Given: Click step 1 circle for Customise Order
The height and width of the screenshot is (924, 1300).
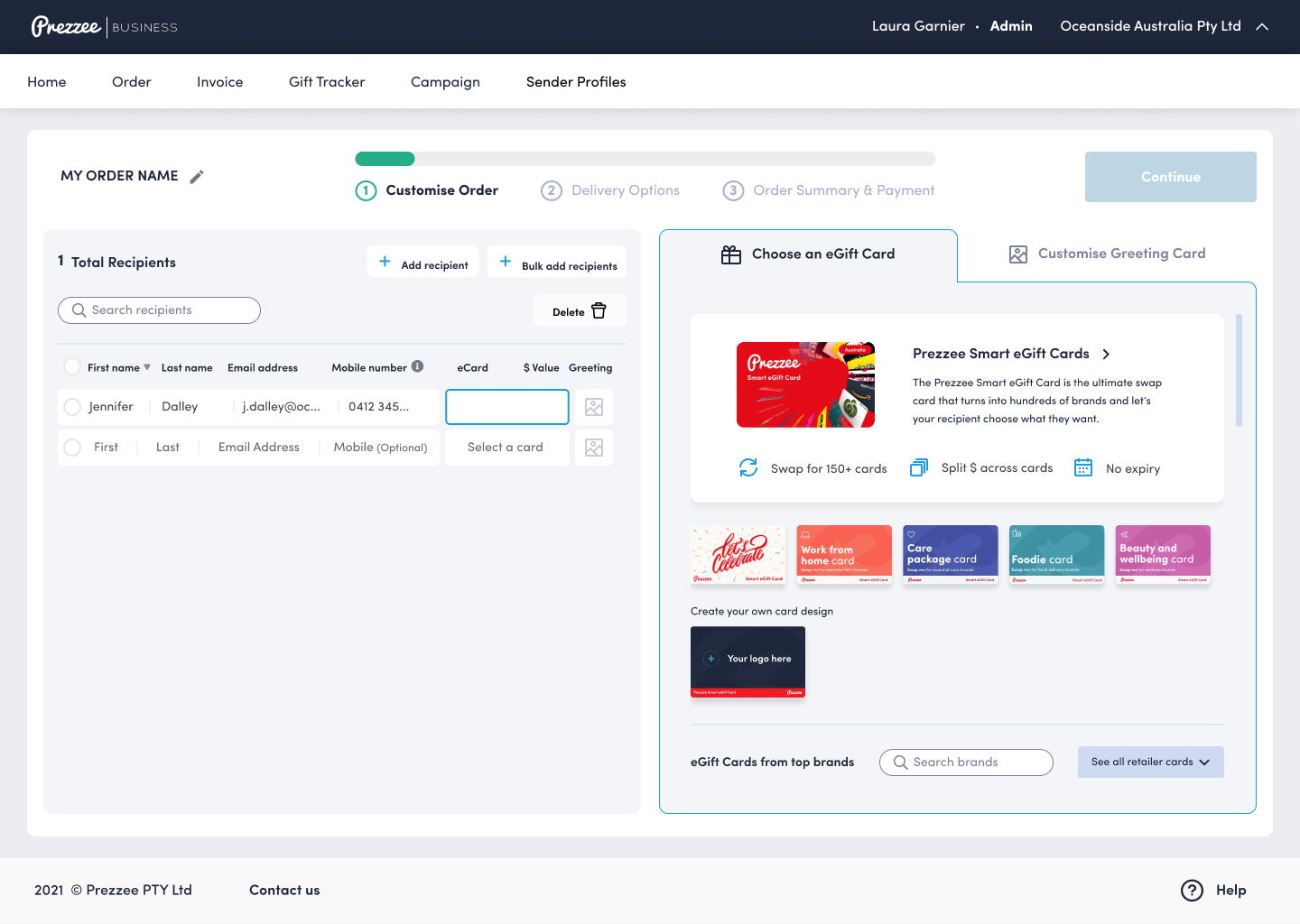Looking at the screenshot, I should pyautogui.click(x=366, y=190).
